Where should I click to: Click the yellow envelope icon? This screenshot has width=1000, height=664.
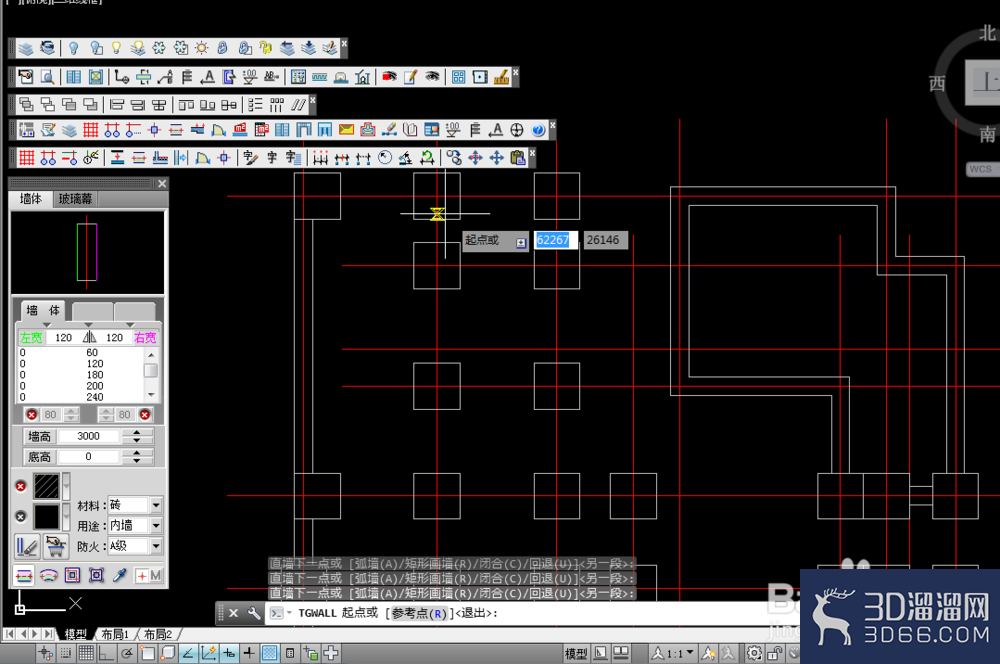346,130
